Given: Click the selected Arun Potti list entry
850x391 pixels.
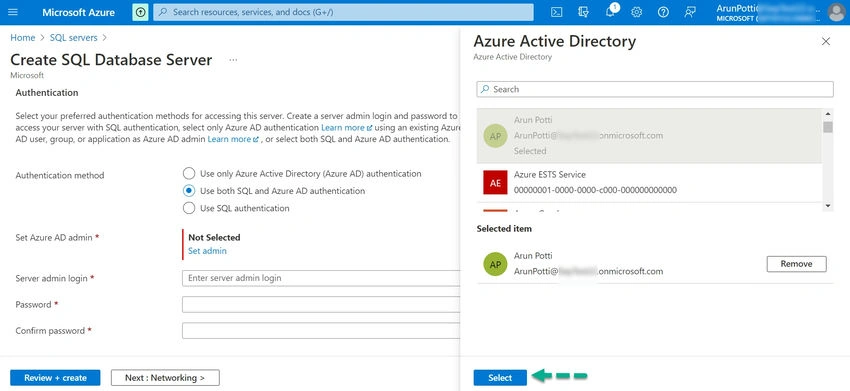Looking at the screenshot, I should pos(649,136).
